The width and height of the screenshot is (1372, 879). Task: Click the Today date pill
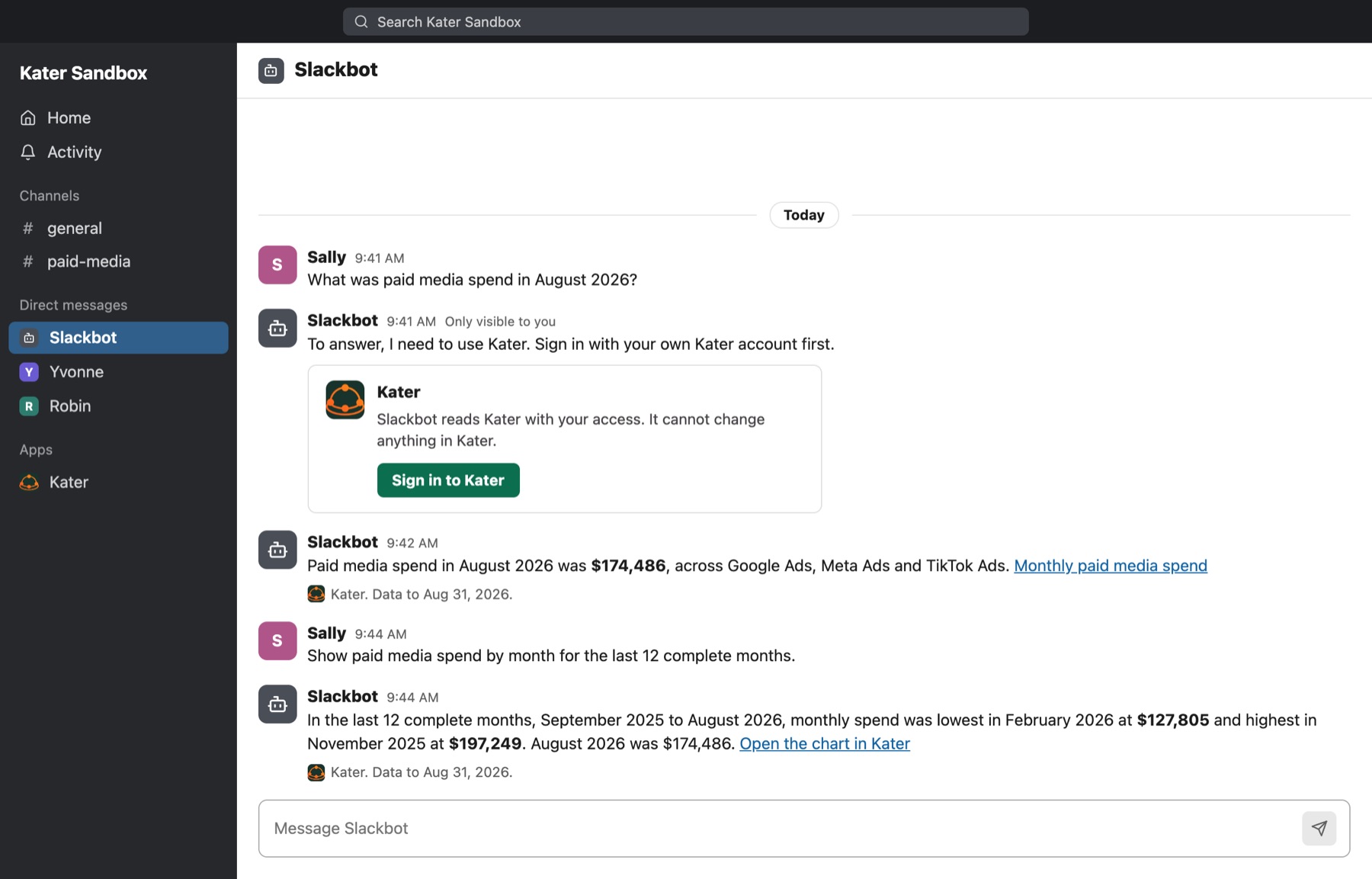[804, 215]
